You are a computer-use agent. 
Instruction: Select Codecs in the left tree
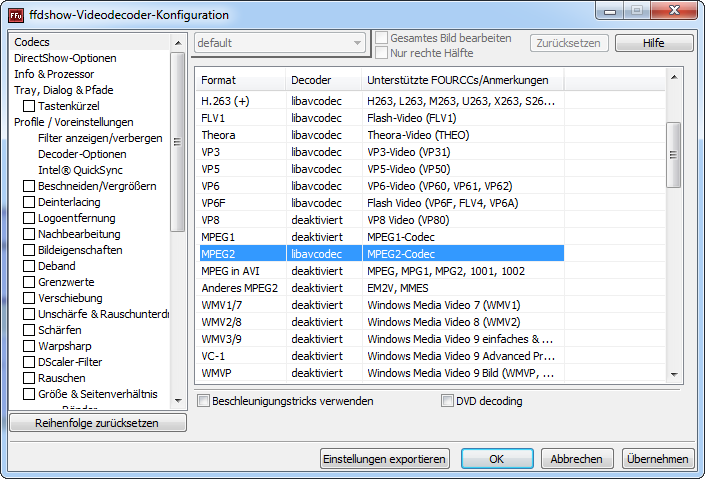pos(32,42)
